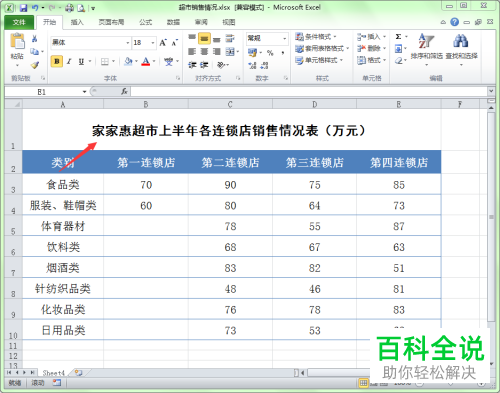
Task: Select the Format Painter brush
Action: click(x=35, y=65)
